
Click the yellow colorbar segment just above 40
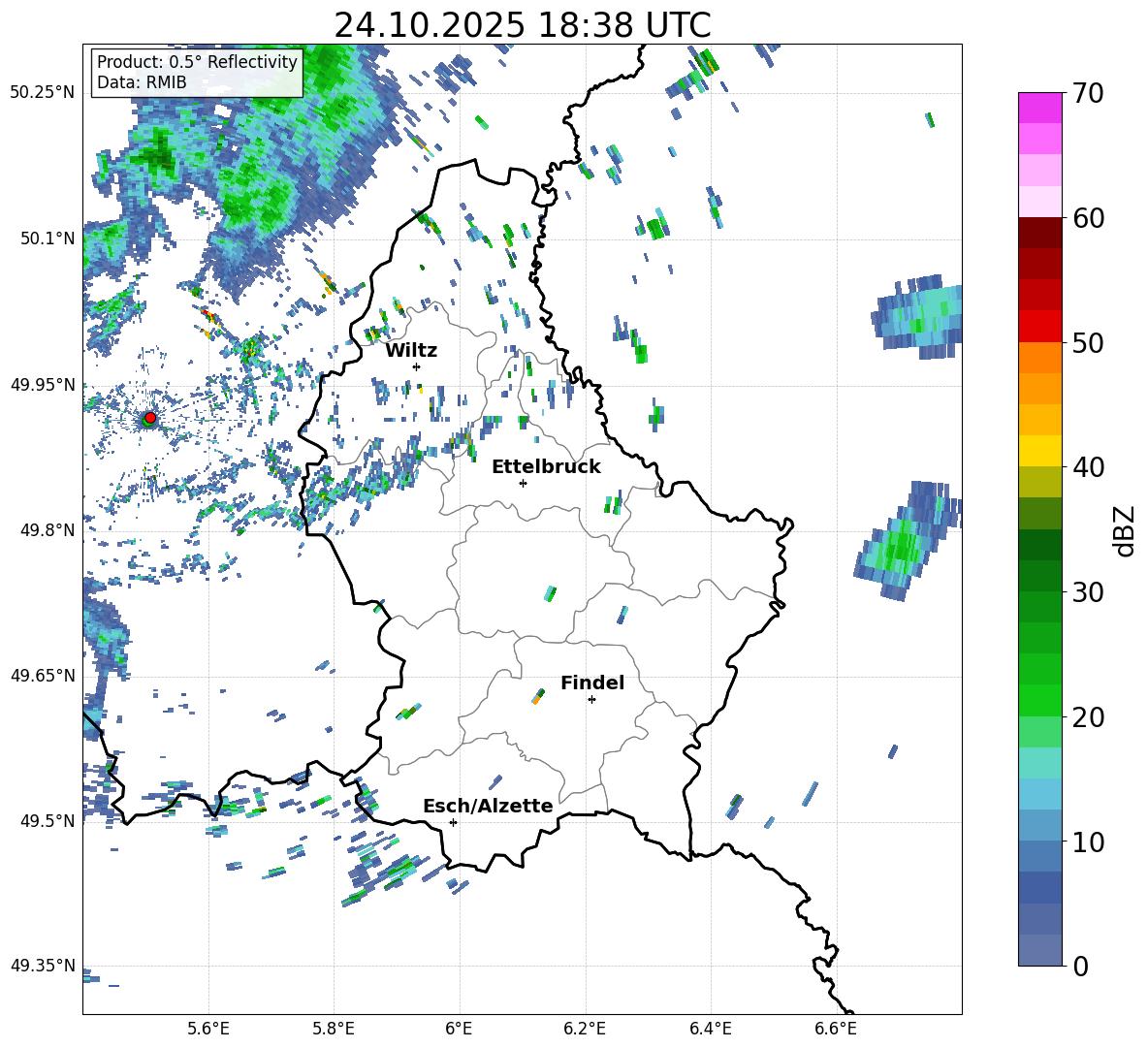pos(1039,451)
